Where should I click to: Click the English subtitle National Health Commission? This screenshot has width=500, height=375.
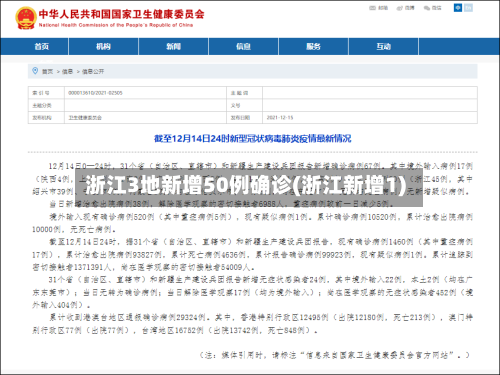click(116, 25)
